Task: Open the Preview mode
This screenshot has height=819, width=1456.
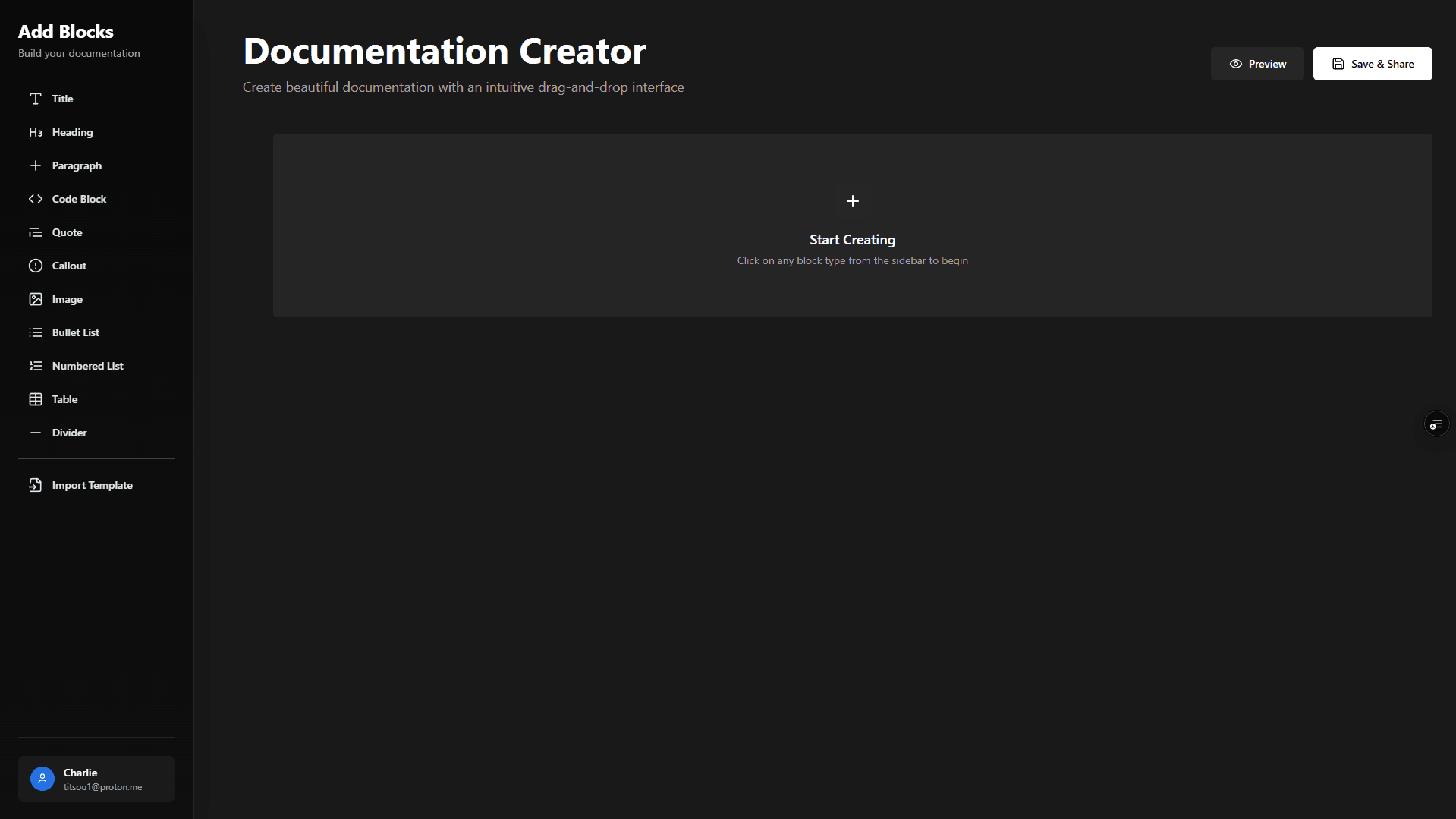Action: pos(1257,64)
